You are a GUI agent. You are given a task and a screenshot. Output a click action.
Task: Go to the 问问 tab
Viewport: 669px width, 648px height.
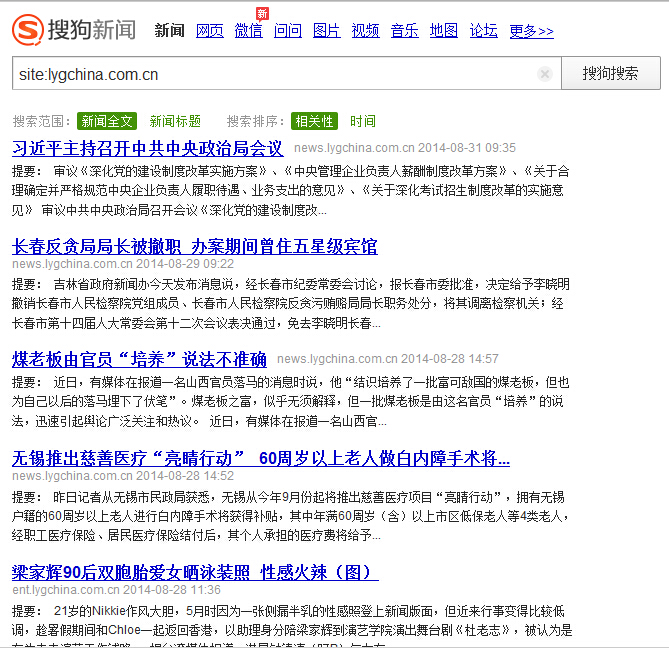pos(288,31)
